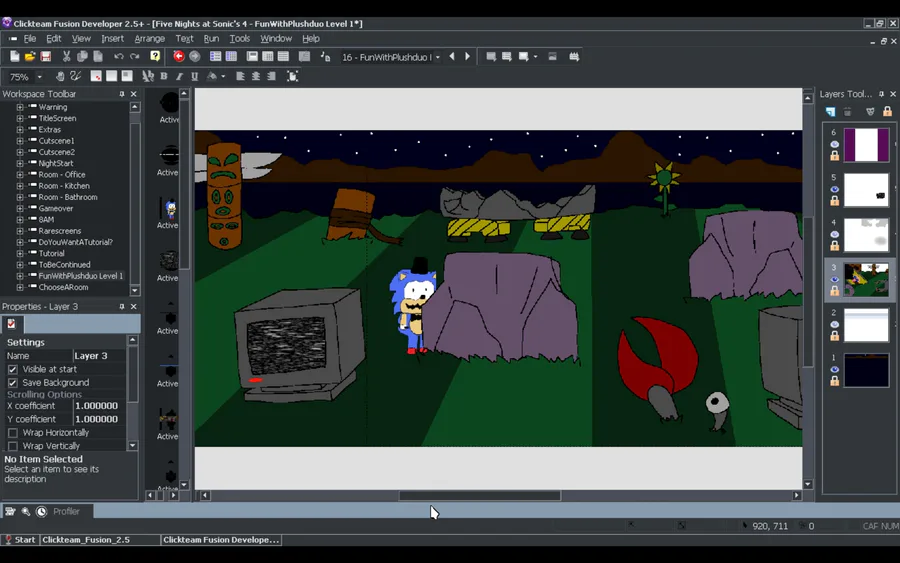Screen dimensions: 900x563
Task: Click the Save floppy disk icon
Action: 45,56
